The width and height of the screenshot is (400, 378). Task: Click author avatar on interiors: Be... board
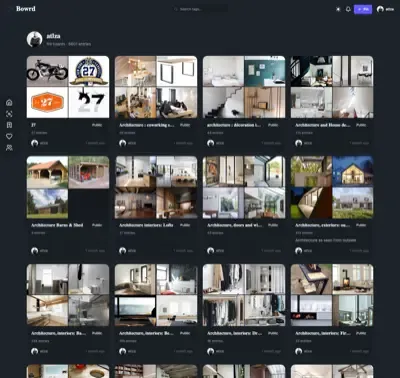point(122,351)
